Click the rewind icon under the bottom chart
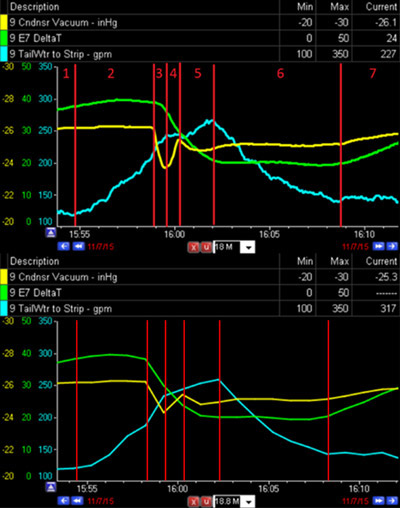Image resolution: width=400 pixels, height=508 pixels. coord(78,500)
